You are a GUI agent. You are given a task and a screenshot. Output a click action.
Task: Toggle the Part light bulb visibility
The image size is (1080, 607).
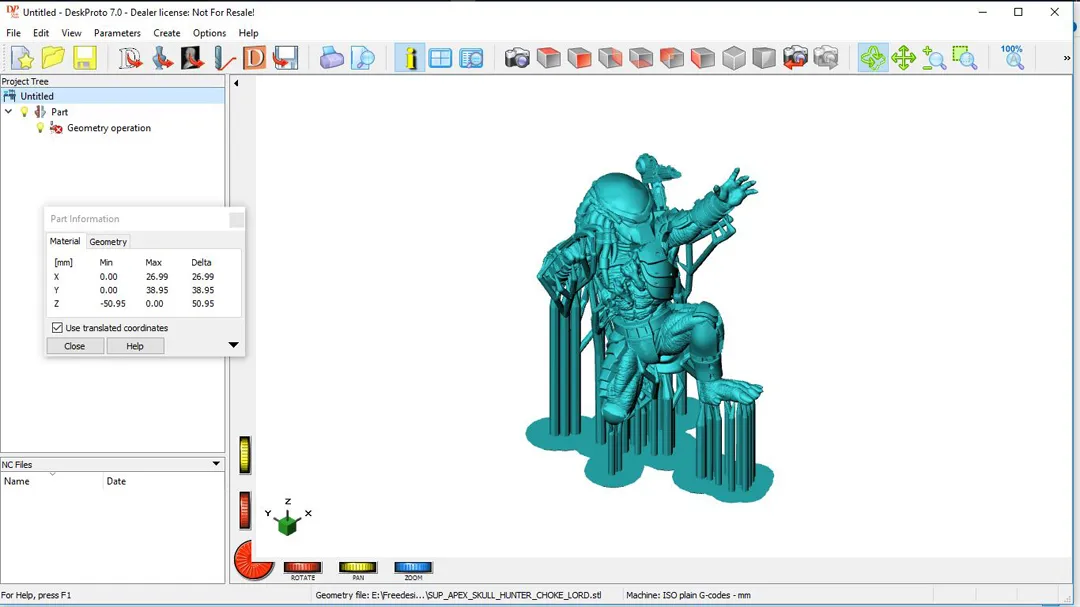[24, 112]
